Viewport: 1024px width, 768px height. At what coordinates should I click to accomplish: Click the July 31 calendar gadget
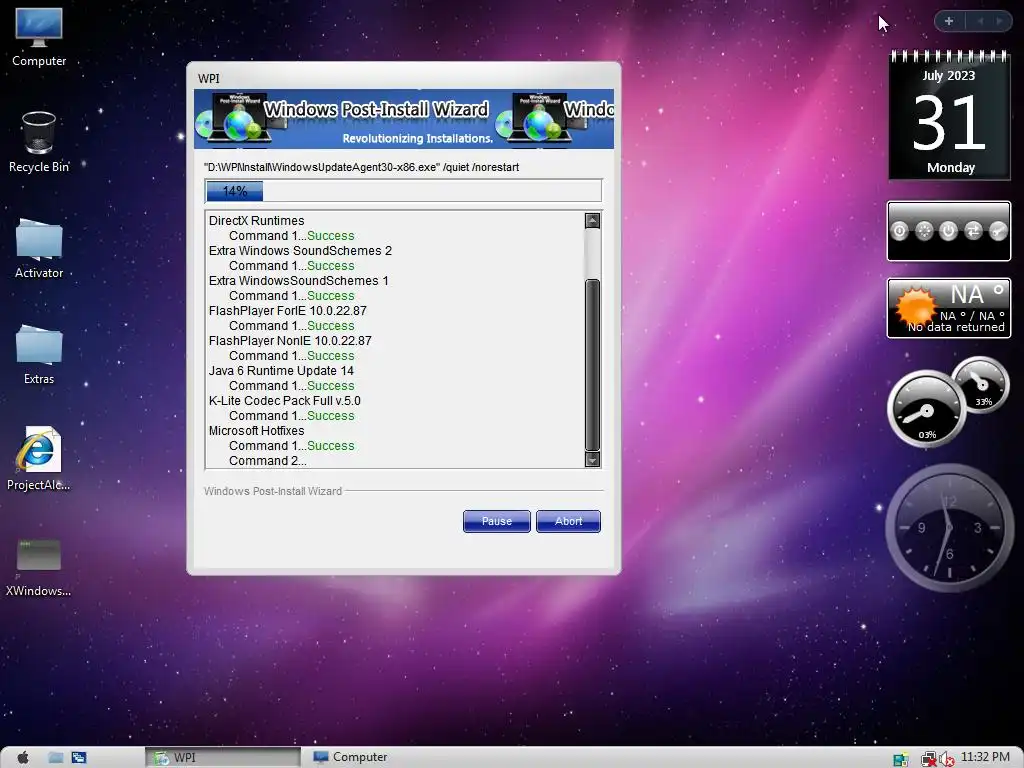[x=949, y=115]
